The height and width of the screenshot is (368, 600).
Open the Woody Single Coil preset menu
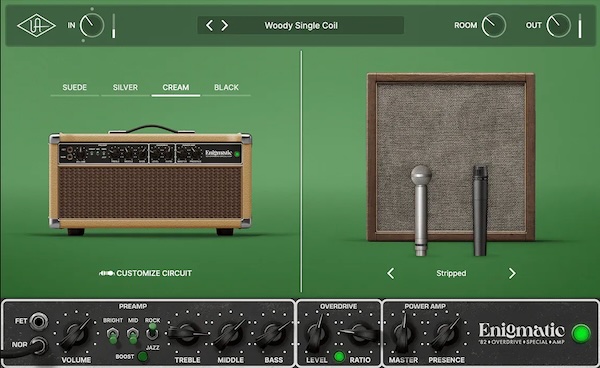coord(301,26)
